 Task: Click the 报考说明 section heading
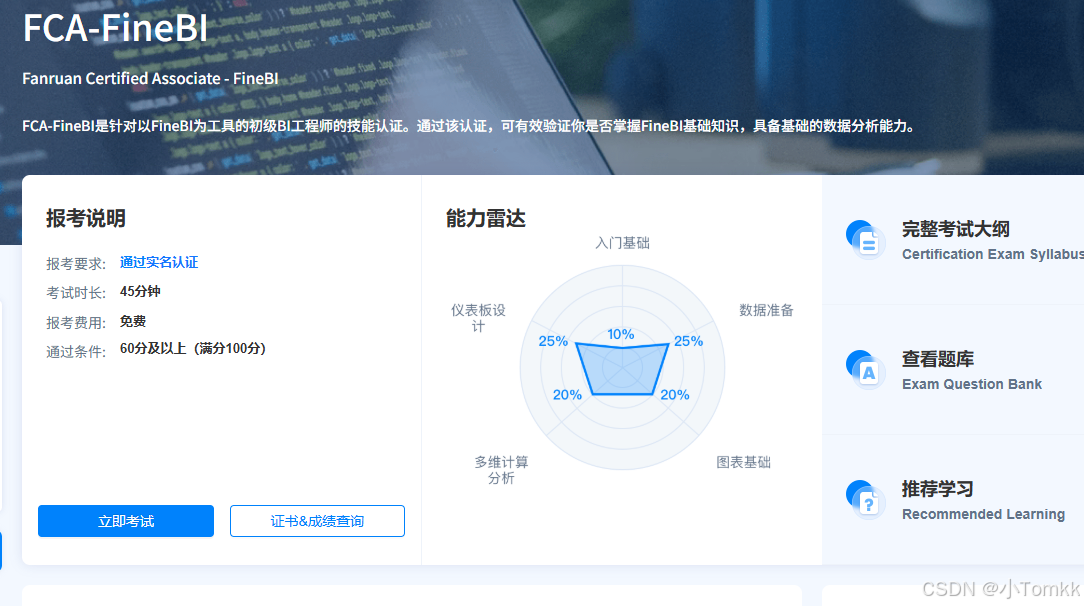pyautogui.click(x=86, y=218)
